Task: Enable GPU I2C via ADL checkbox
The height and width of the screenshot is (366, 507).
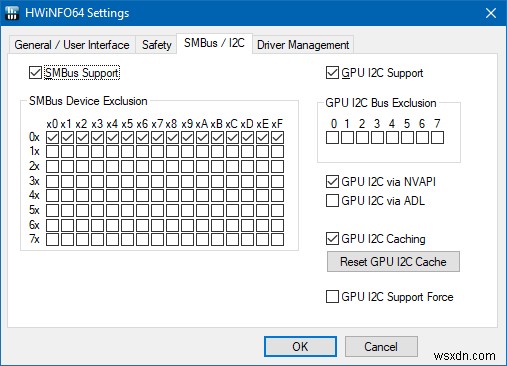Action: (x=332, y=201)
